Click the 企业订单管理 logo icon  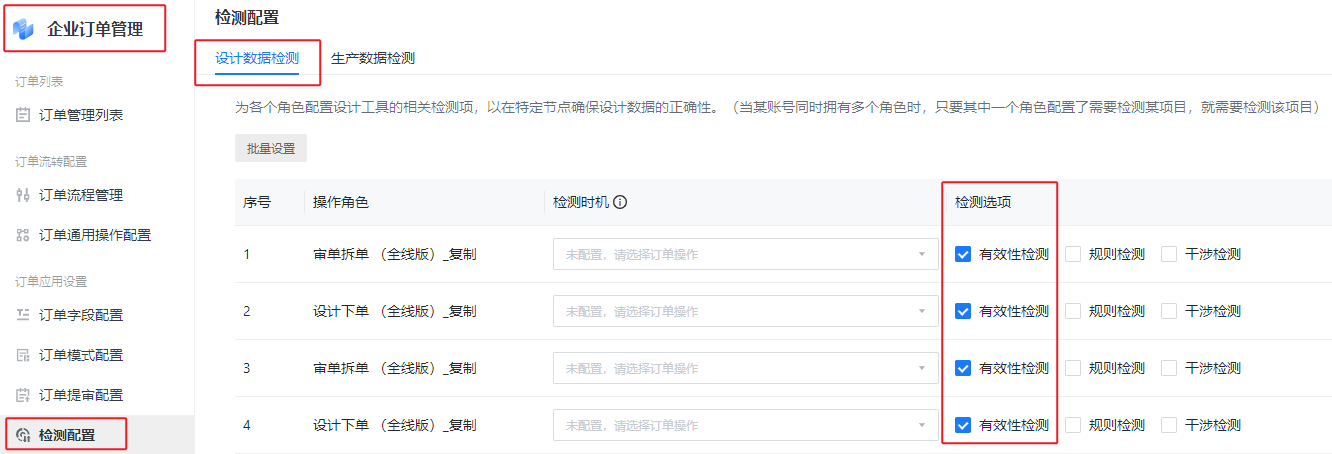(x=24, y=30)
